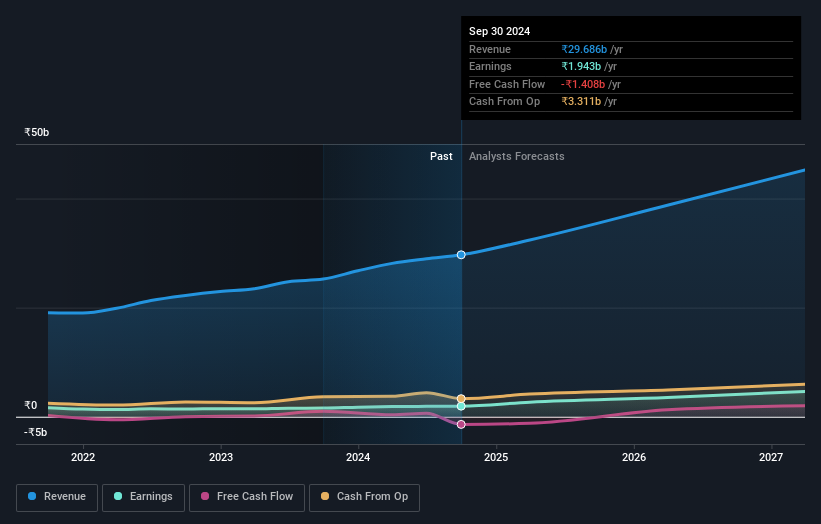Toggle the Revenue legend button
Image resolution: width=821 pixels, height=524 pixels.
coord(57,497)
